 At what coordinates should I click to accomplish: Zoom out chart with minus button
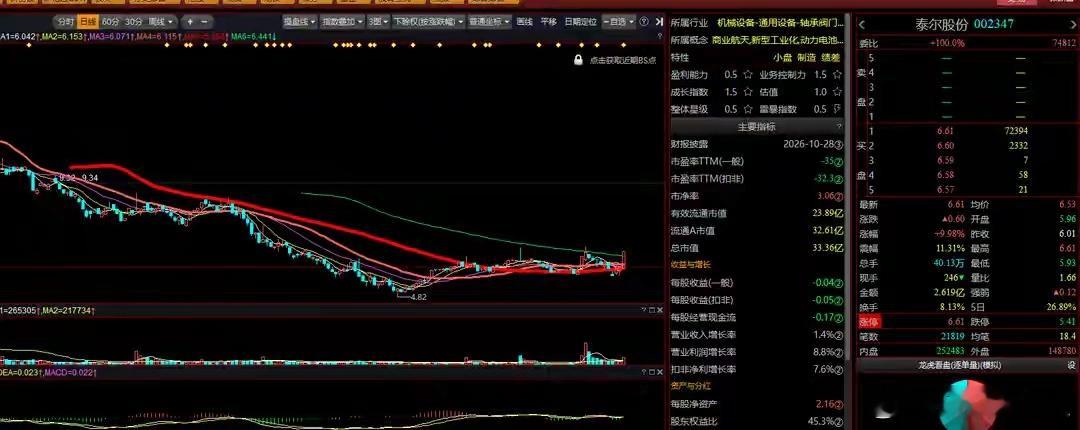[x=204, y=22]
